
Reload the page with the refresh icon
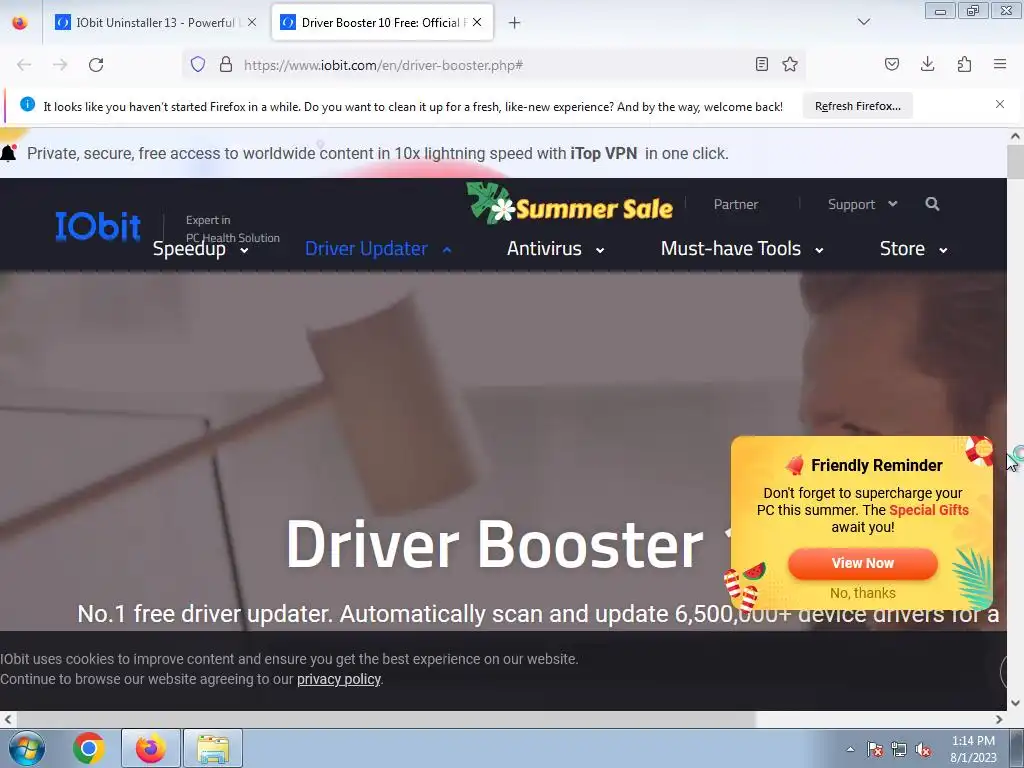(96, 65)
